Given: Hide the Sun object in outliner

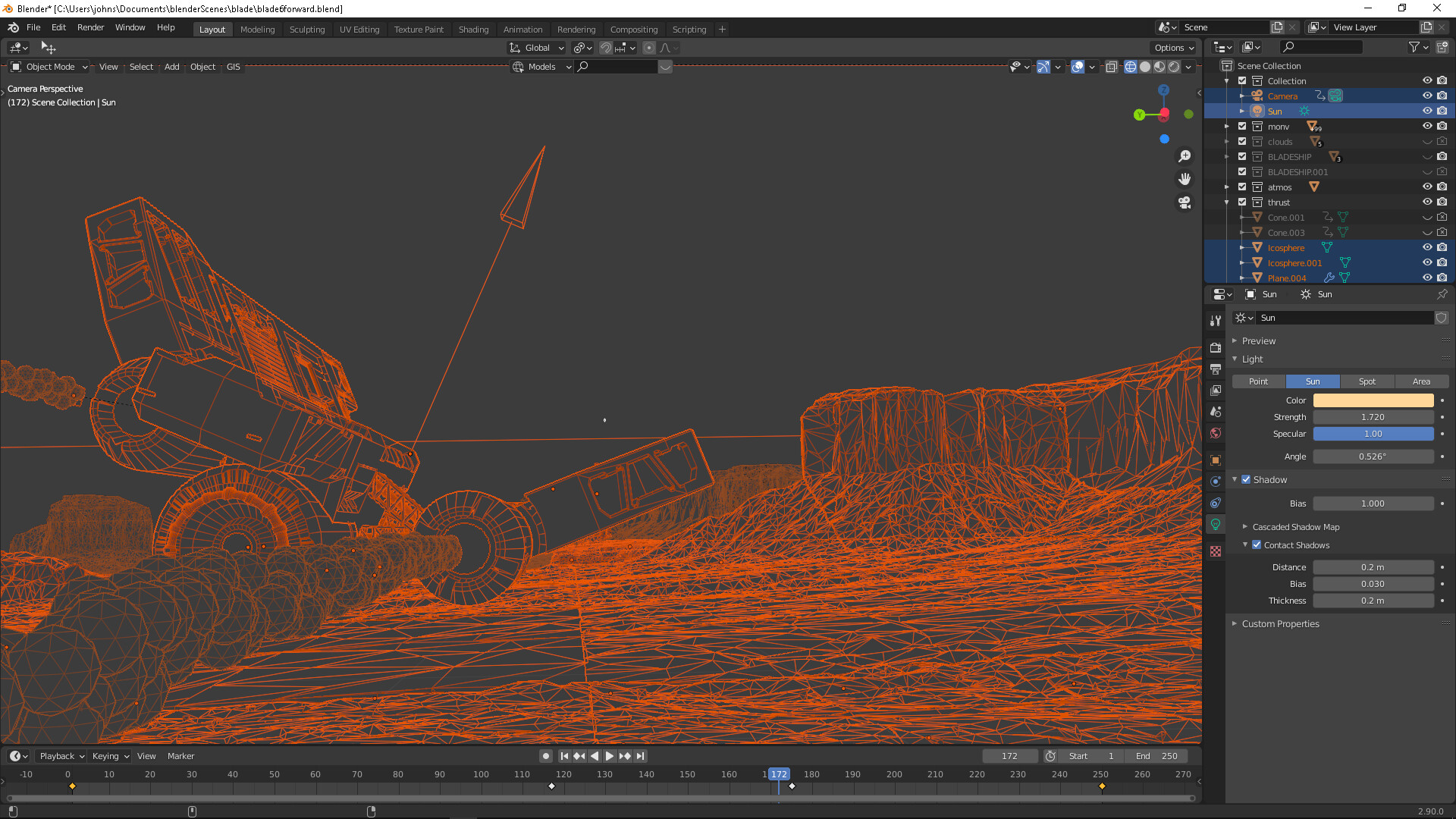Looking at the screenshot, I should point(1426,111).
